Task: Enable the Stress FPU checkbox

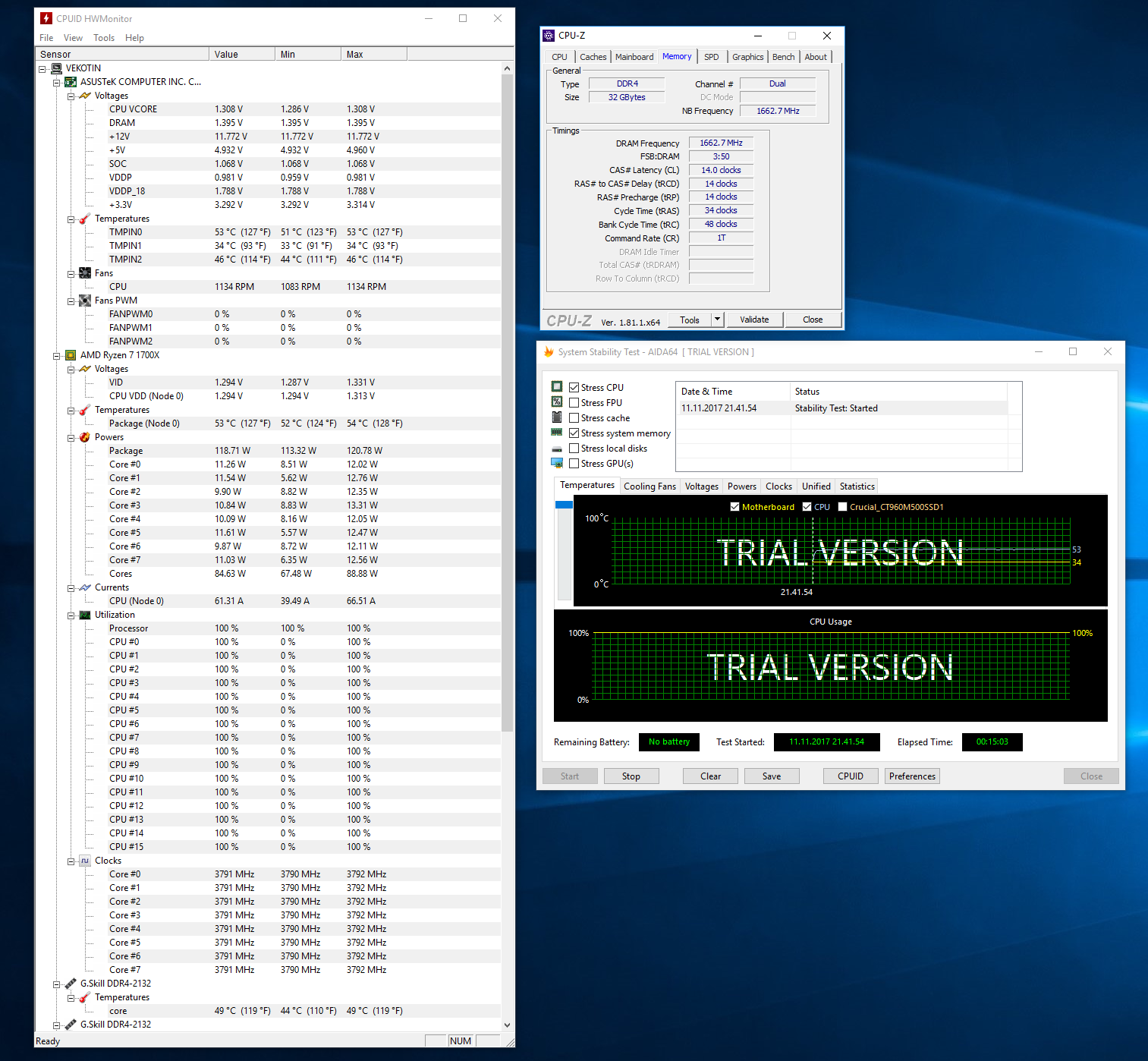Action: pos(574,402)
